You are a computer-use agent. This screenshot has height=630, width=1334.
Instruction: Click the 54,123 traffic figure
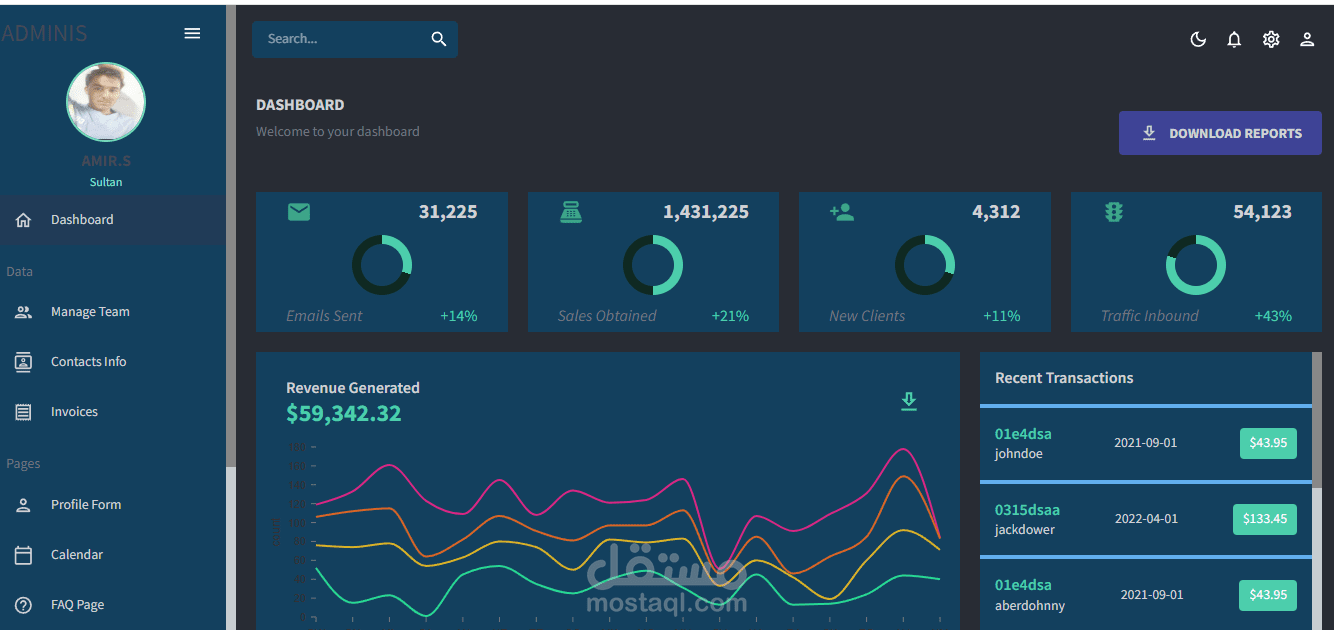pyautogui.click(x=1263, y=212)
